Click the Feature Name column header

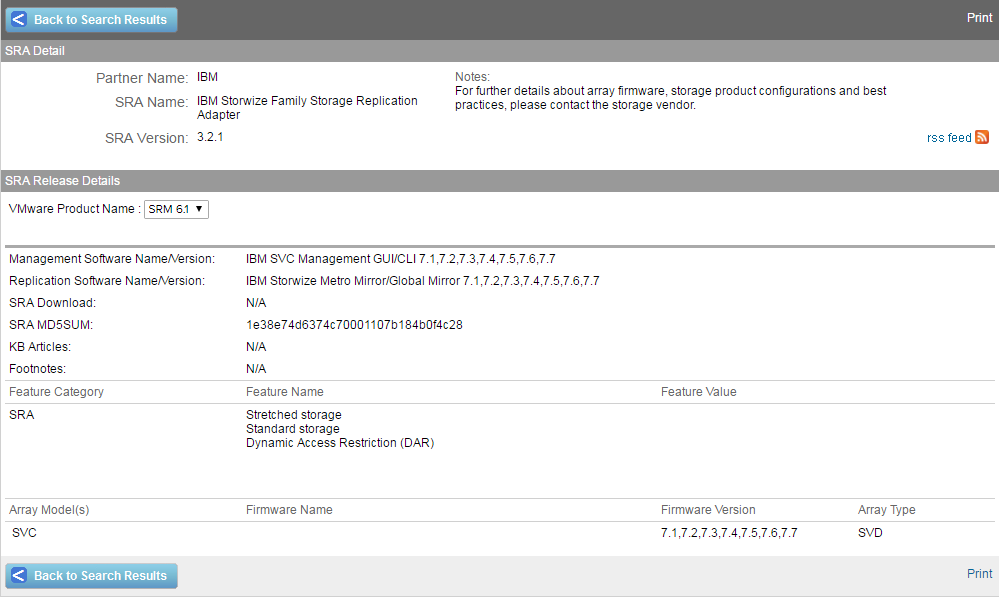[285, 392]
